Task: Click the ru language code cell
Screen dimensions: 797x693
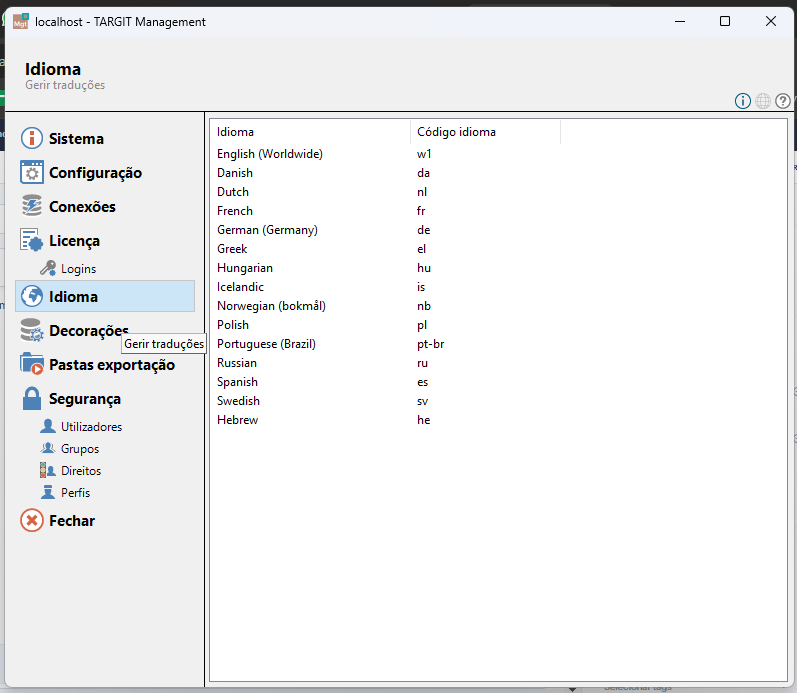Action: (422, 363)
